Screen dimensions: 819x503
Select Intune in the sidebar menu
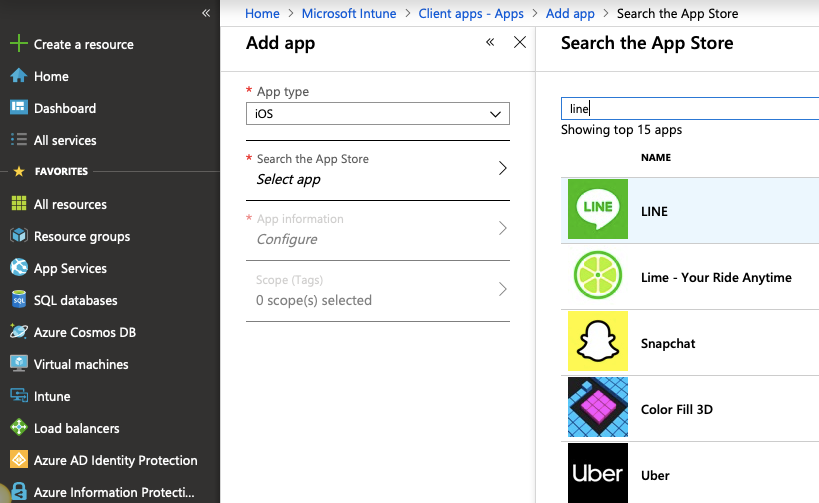pos(52,396)
